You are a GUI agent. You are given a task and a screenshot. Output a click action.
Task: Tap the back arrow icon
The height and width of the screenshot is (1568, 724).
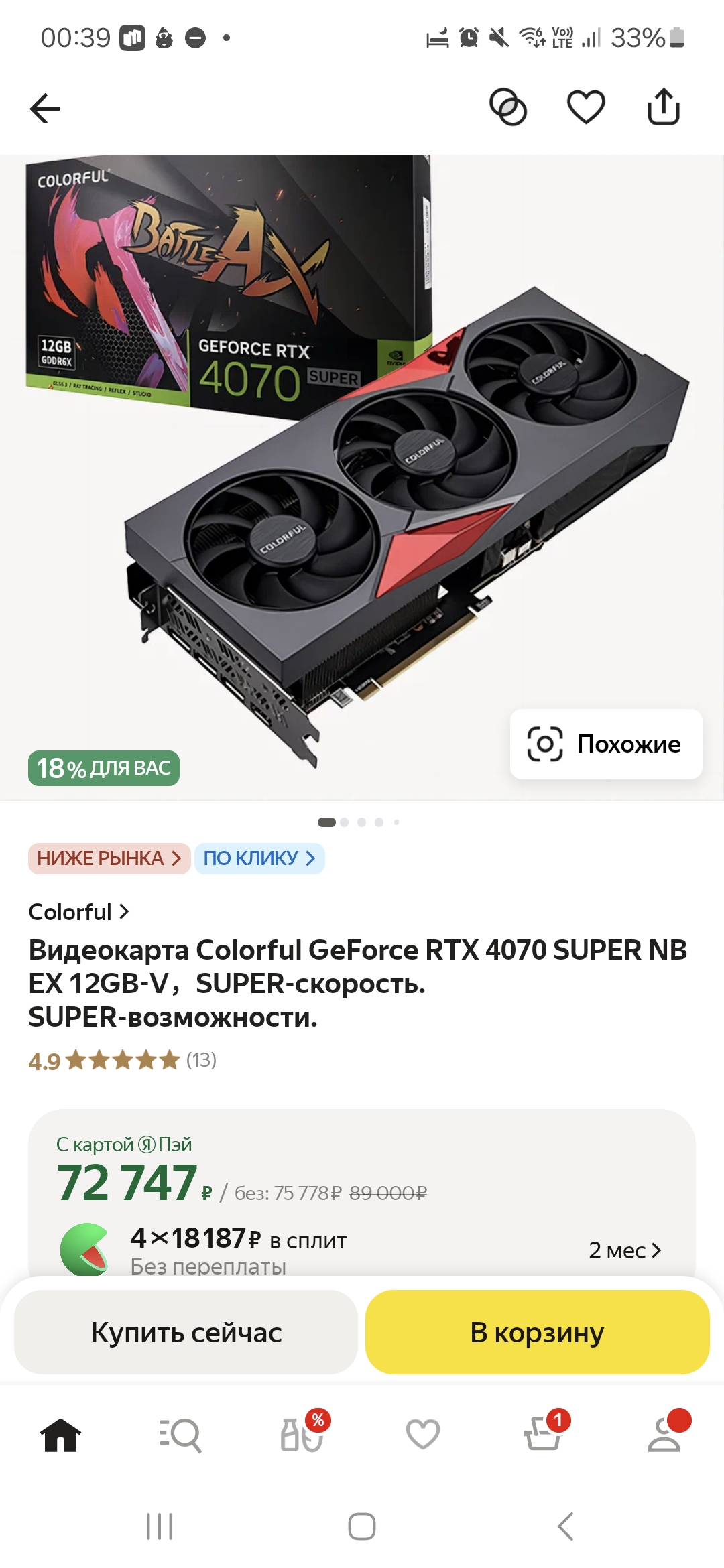click(x=45, y=109)
